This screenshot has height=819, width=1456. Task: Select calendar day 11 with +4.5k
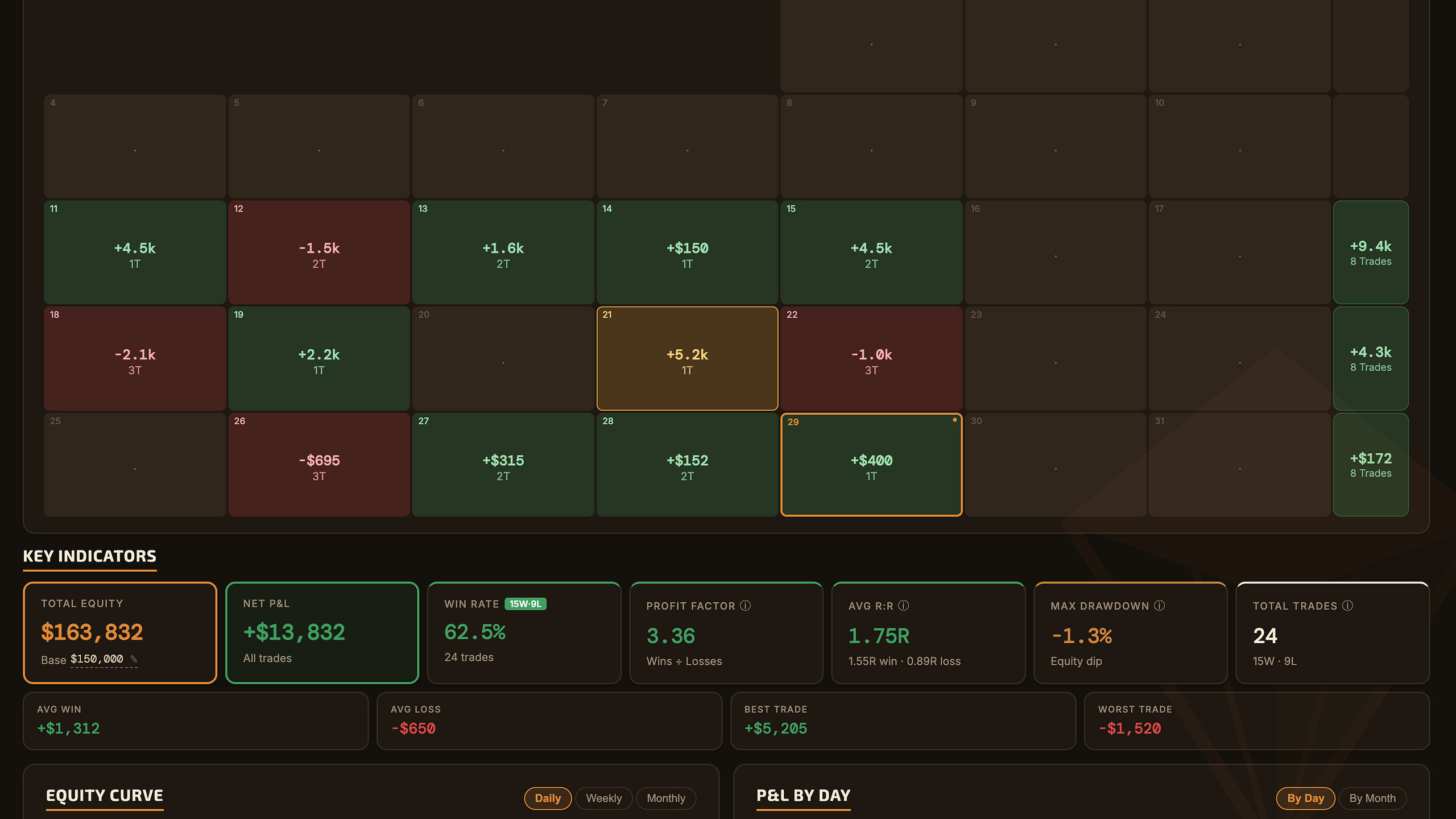click(135, 252)
